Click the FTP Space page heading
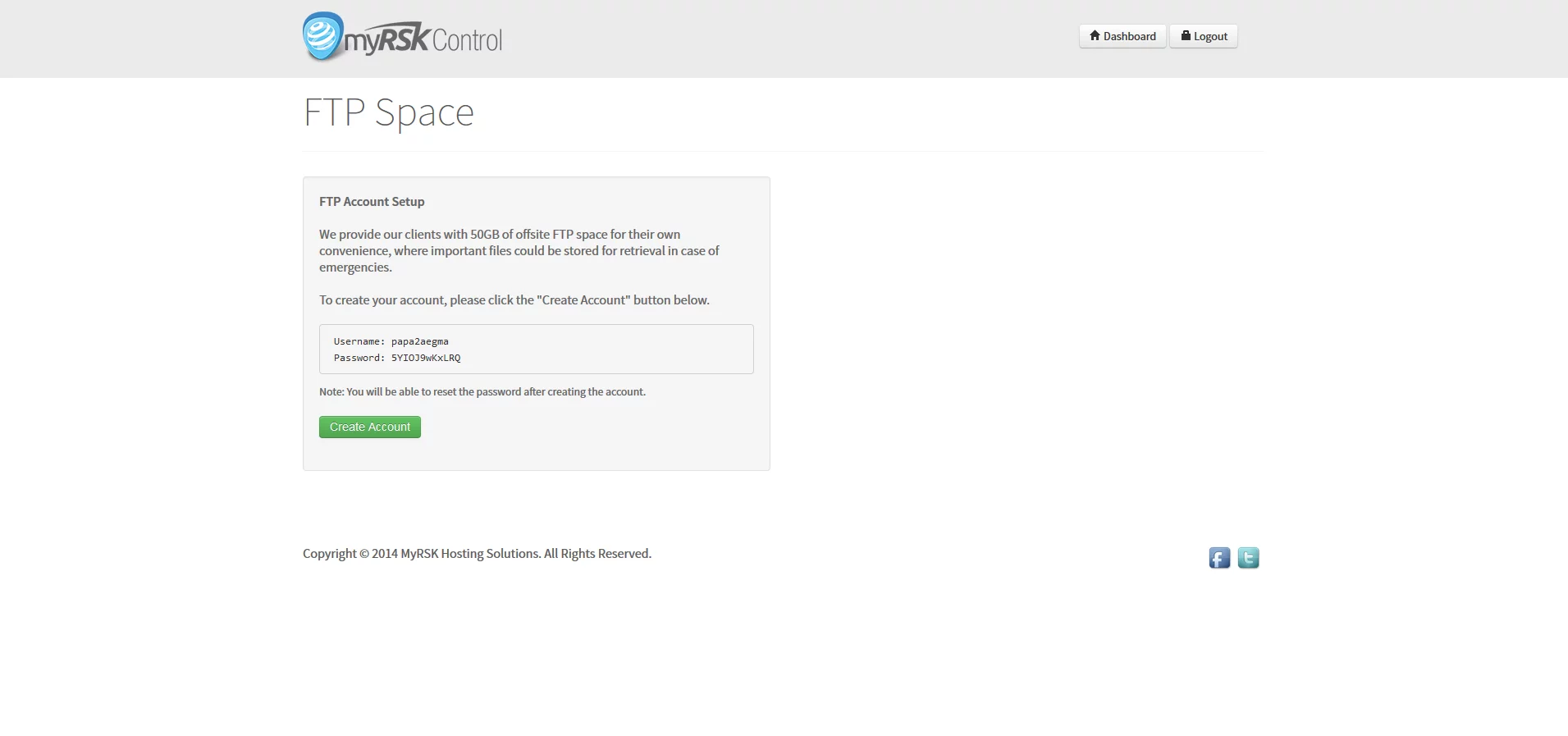1568x736 pixels. point(389,112)
